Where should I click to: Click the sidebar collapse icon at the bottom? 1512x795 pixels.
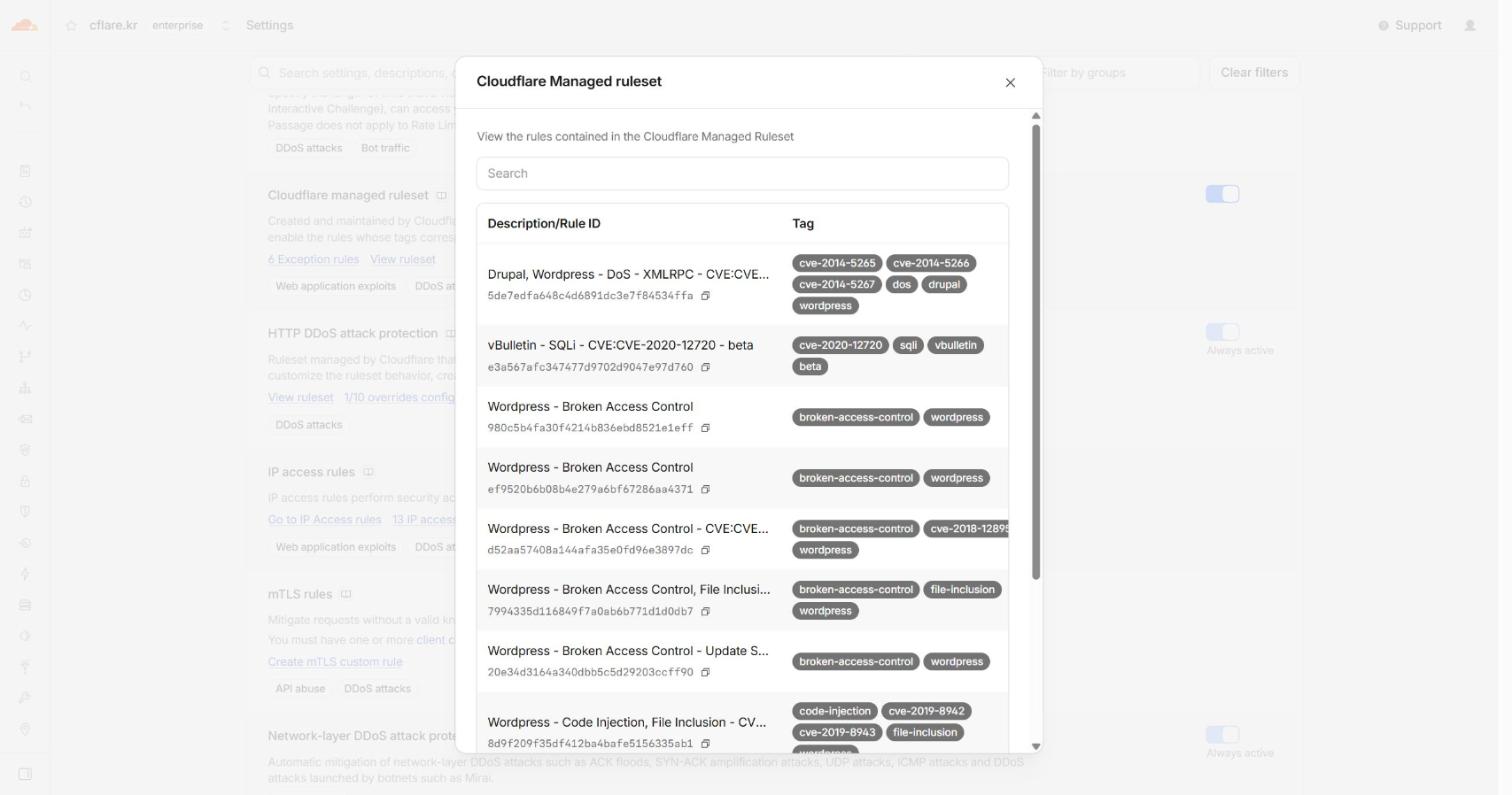point(25,773)
